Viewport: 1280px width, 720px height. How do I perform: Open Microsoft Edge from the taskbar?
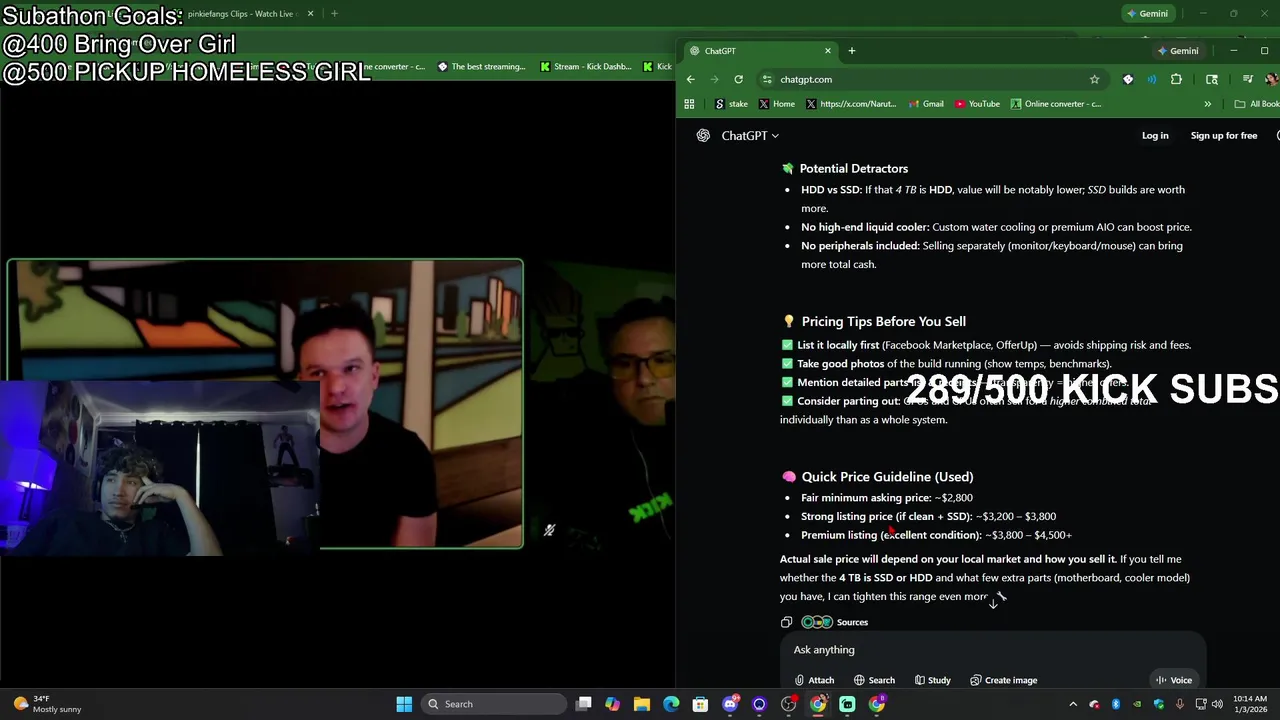(x=671, y=704)
